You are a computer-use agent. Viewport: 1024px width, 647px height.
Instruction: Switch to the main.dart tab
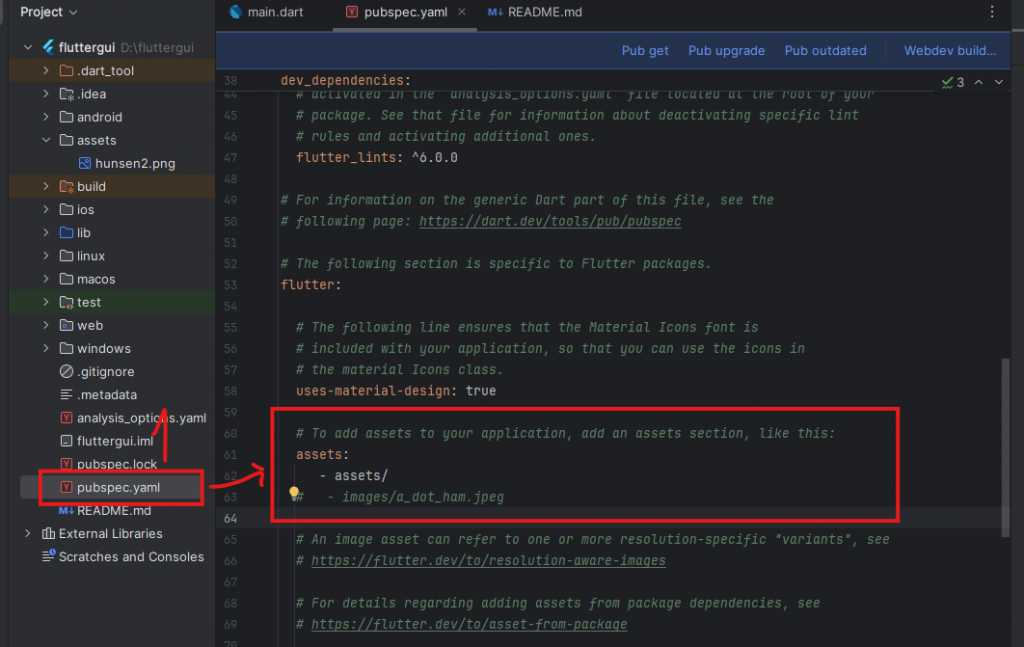tap(266, 12)
